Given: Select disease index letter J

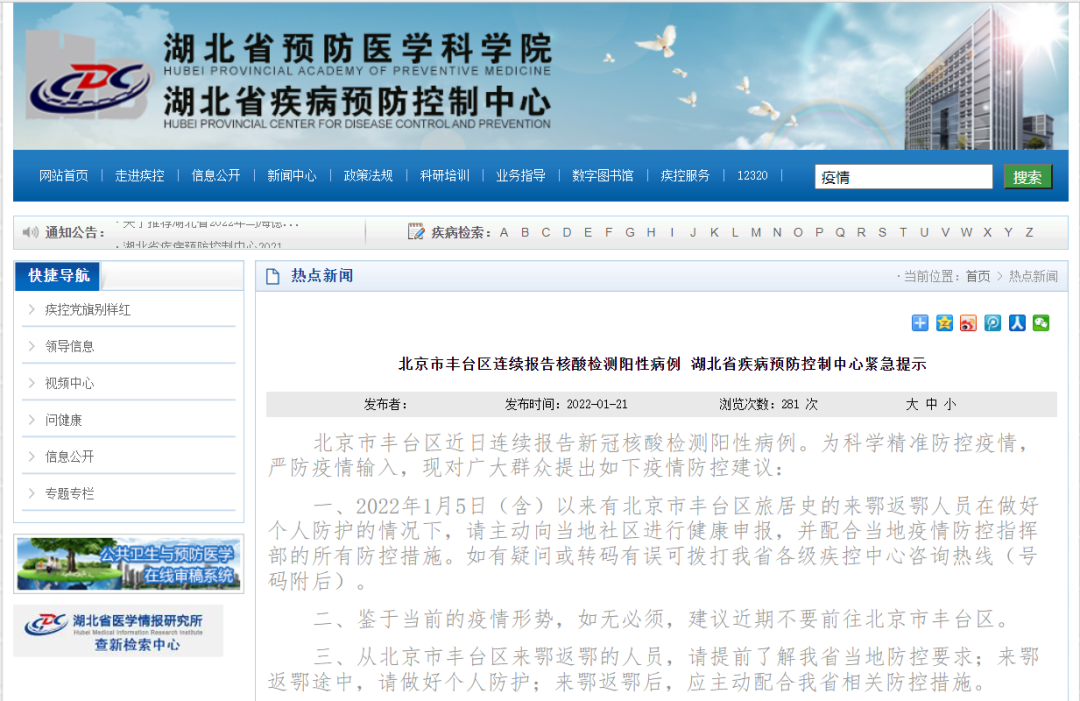Looking at the screenshot, I should click(693, 233).
